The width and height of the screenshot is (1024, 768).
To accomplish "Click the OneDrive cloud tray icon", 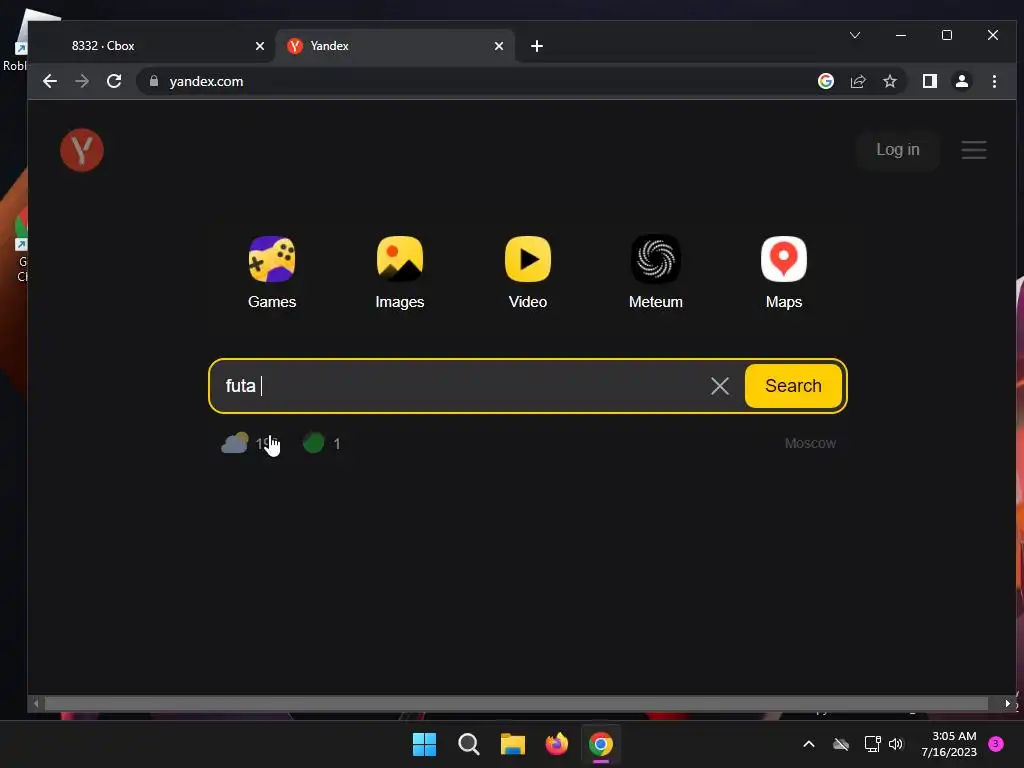I will 841,744.
